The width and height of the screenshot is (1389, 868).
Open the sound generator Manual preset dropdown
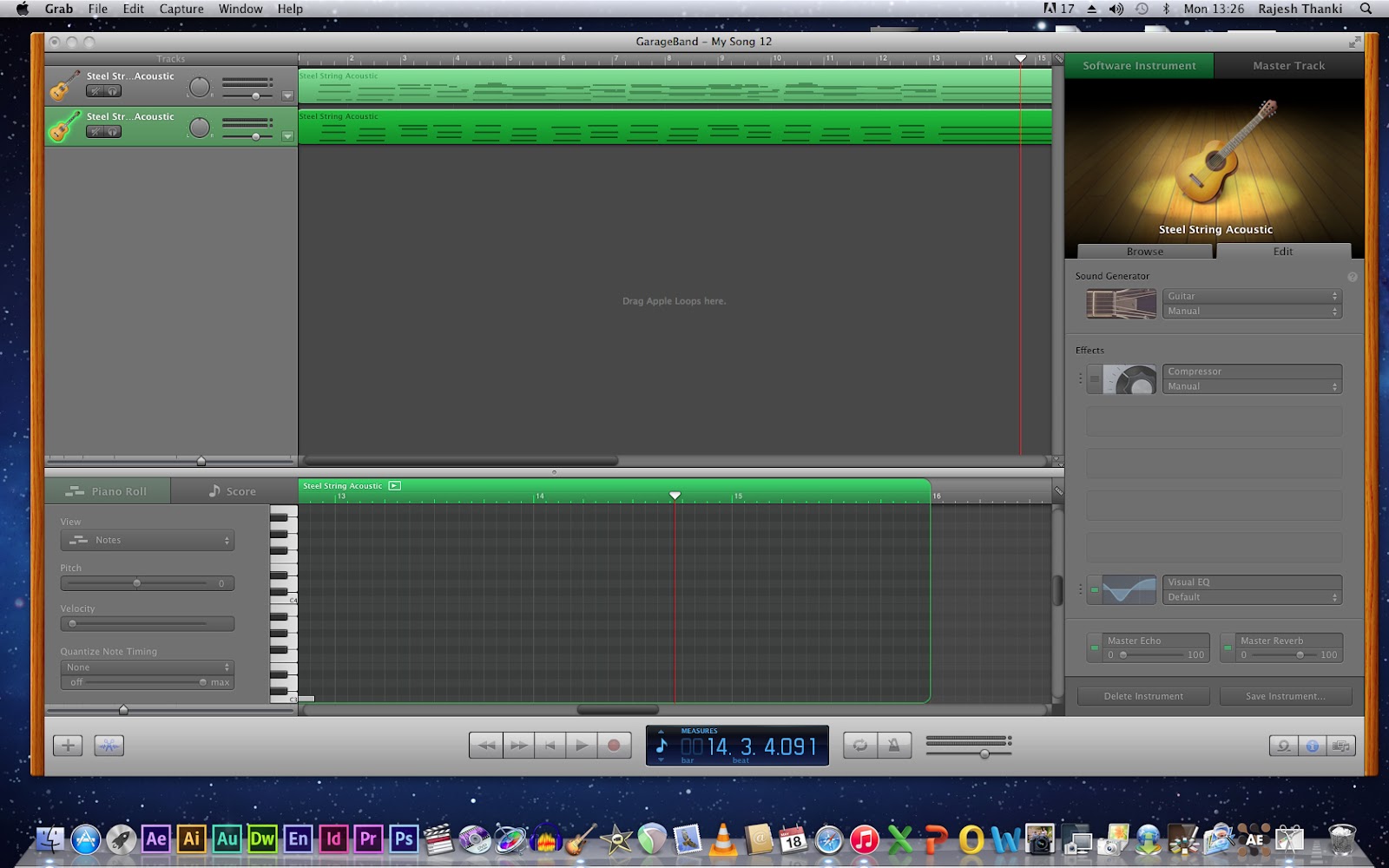(x=1252, y=312)
